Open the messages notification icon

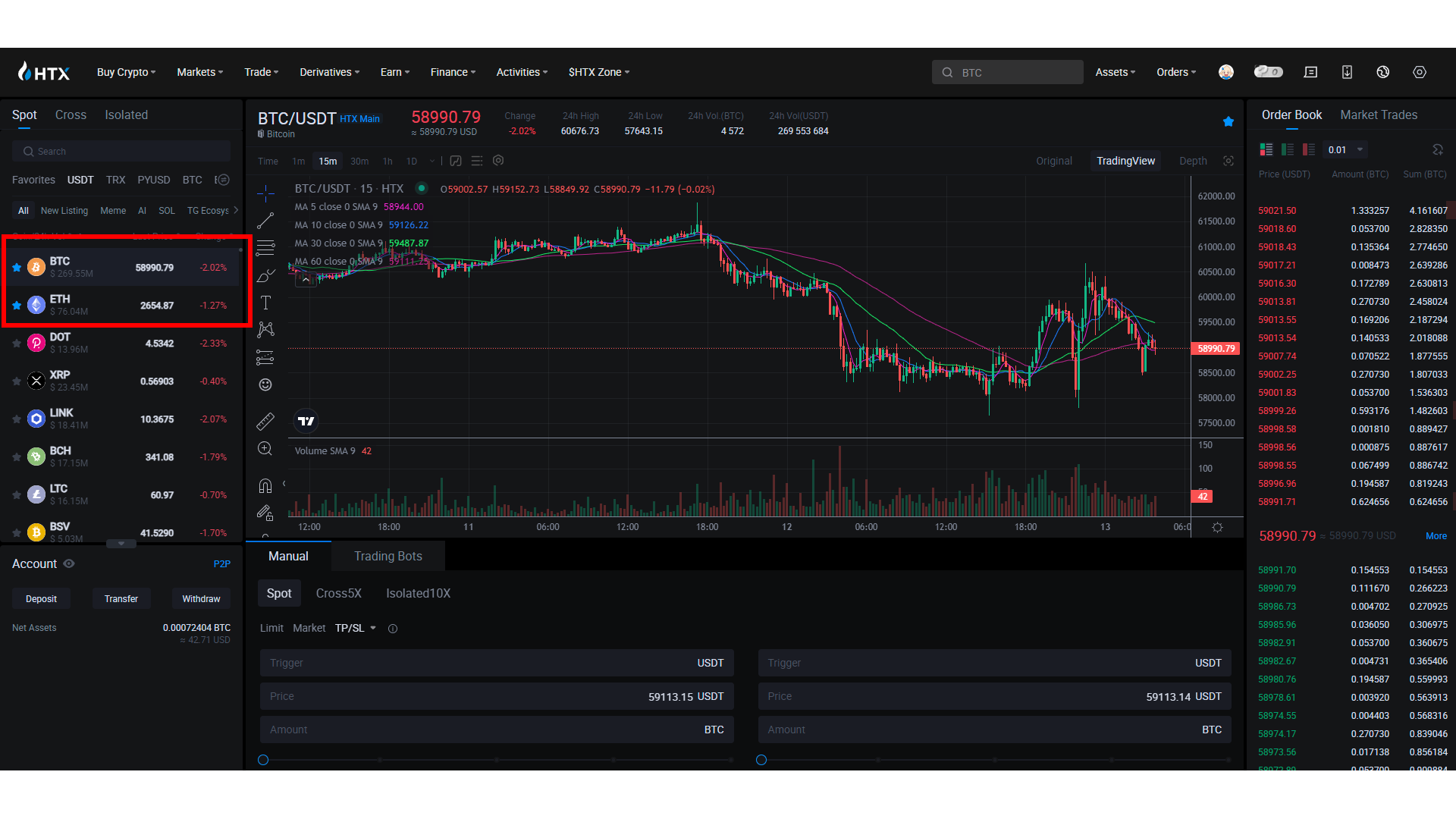tap(1310, 72)
